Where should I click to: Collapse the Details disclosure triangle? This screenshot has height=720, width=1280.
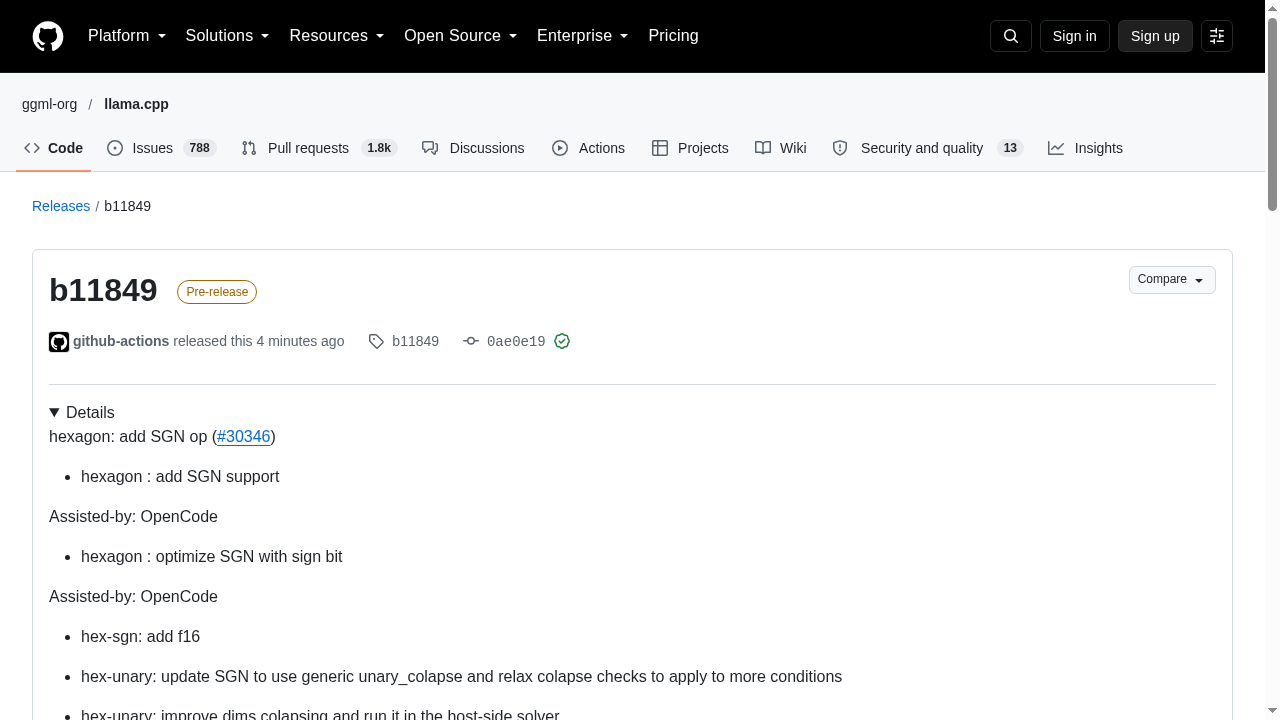tap(55, 413)
